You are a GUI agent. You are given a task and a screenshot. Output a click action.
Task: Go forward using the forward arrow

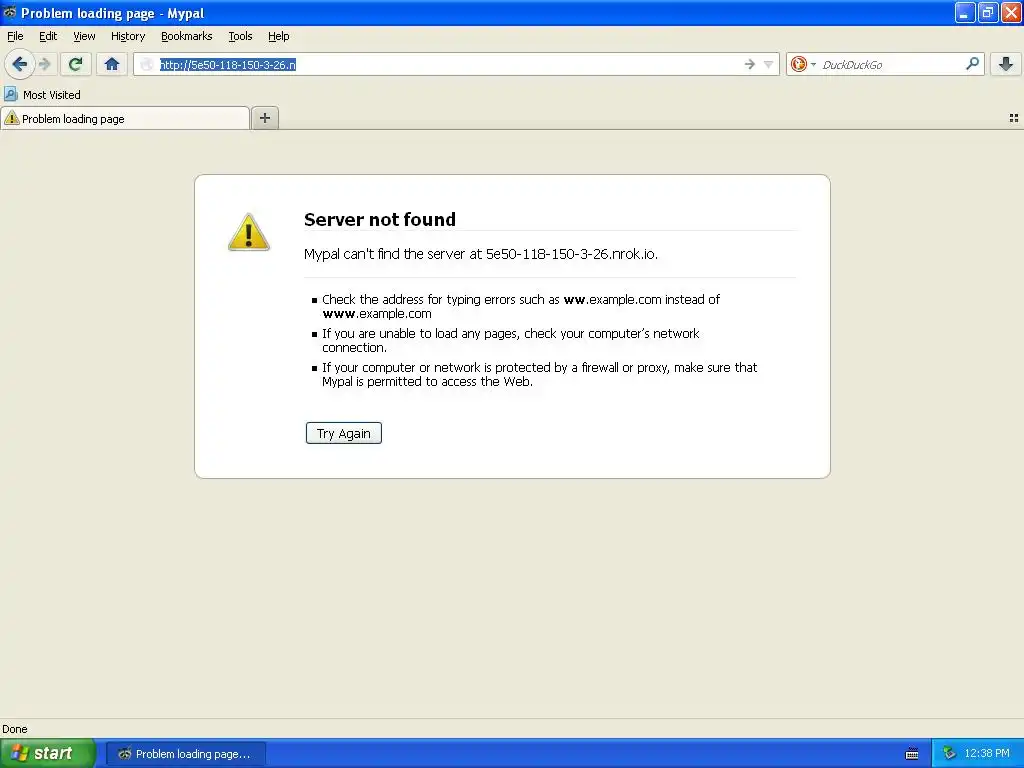[x=44, y=64]
